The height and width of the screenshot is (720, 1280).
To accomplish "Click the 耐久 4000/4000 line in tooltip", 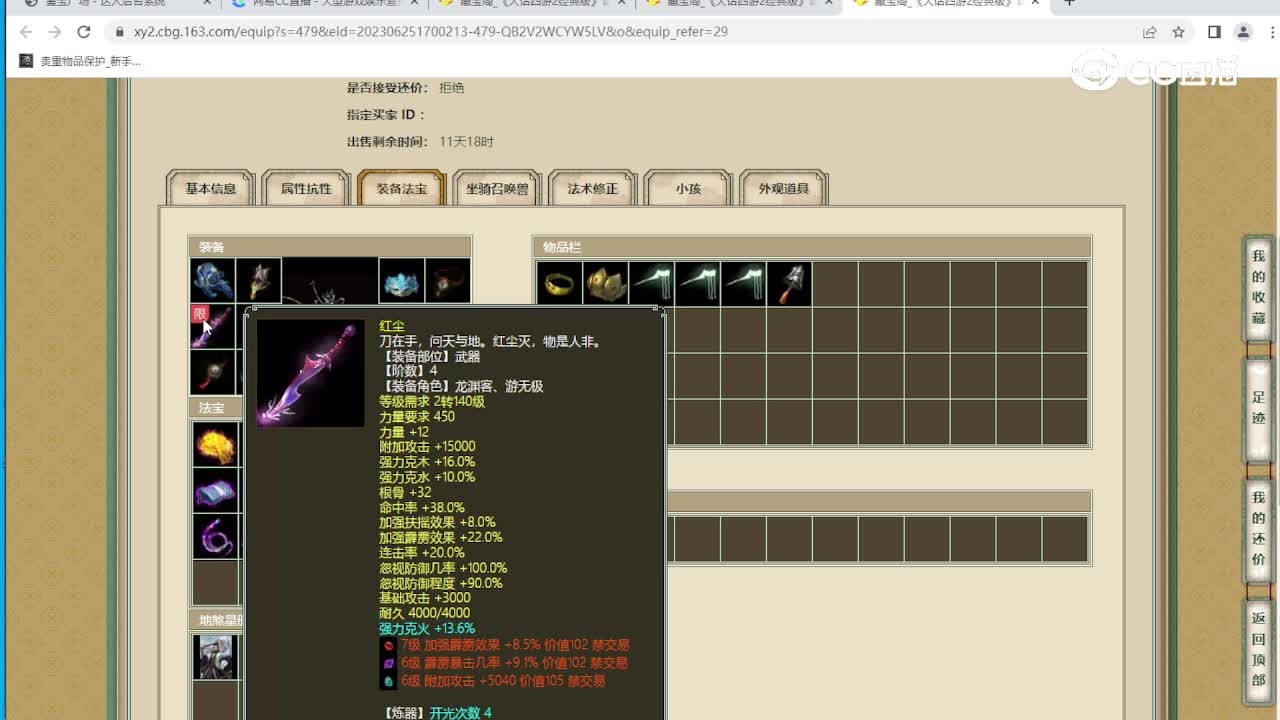I will [424, 613].
